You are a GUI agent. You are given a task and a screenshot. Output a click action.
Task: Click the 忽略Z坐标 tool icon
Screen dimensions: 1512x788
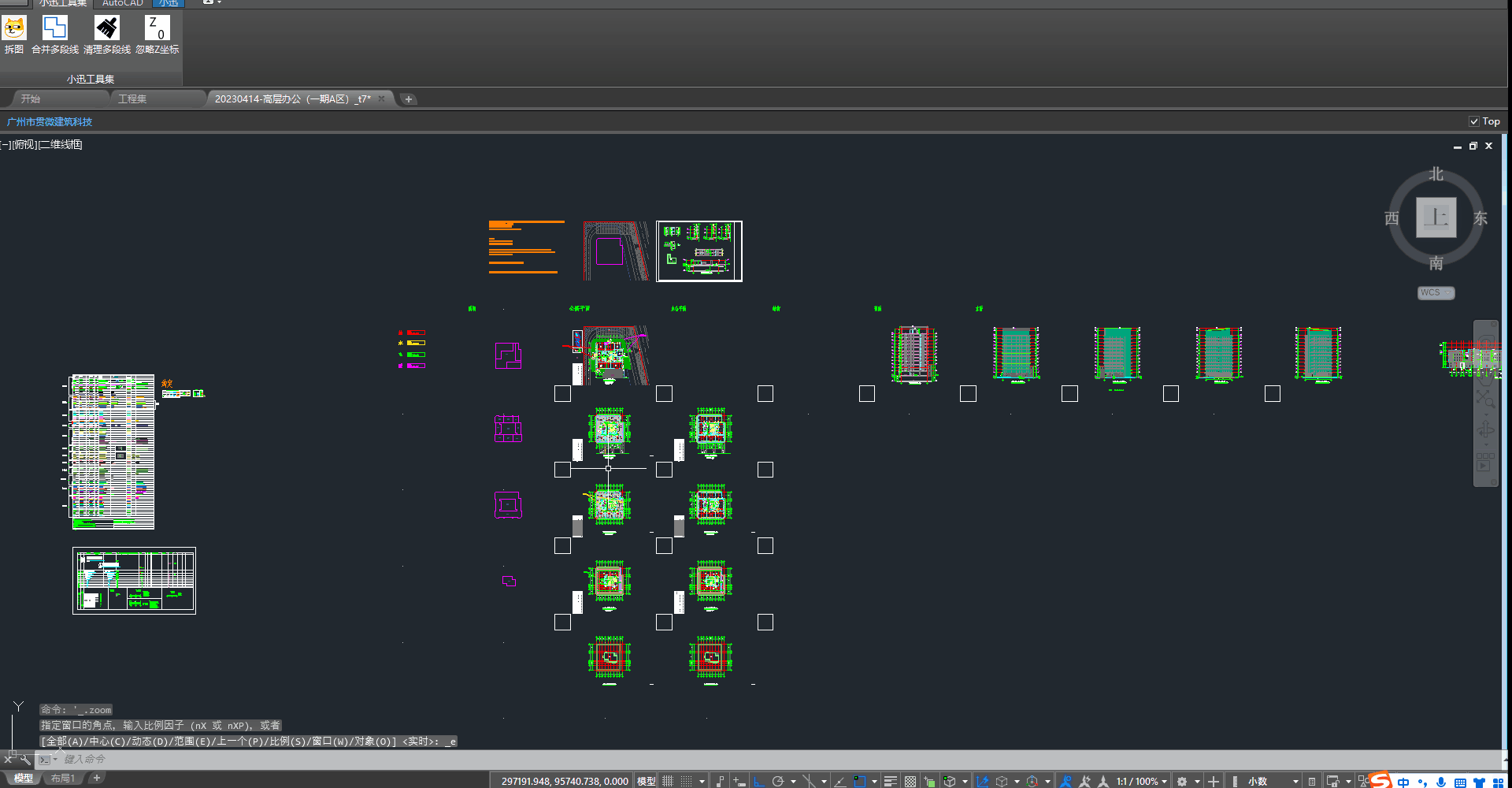[x=157, y=29]
